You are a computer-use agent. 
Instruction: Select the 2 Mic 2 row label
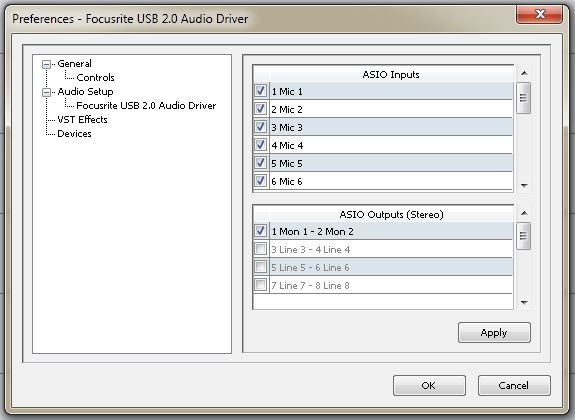287,109
